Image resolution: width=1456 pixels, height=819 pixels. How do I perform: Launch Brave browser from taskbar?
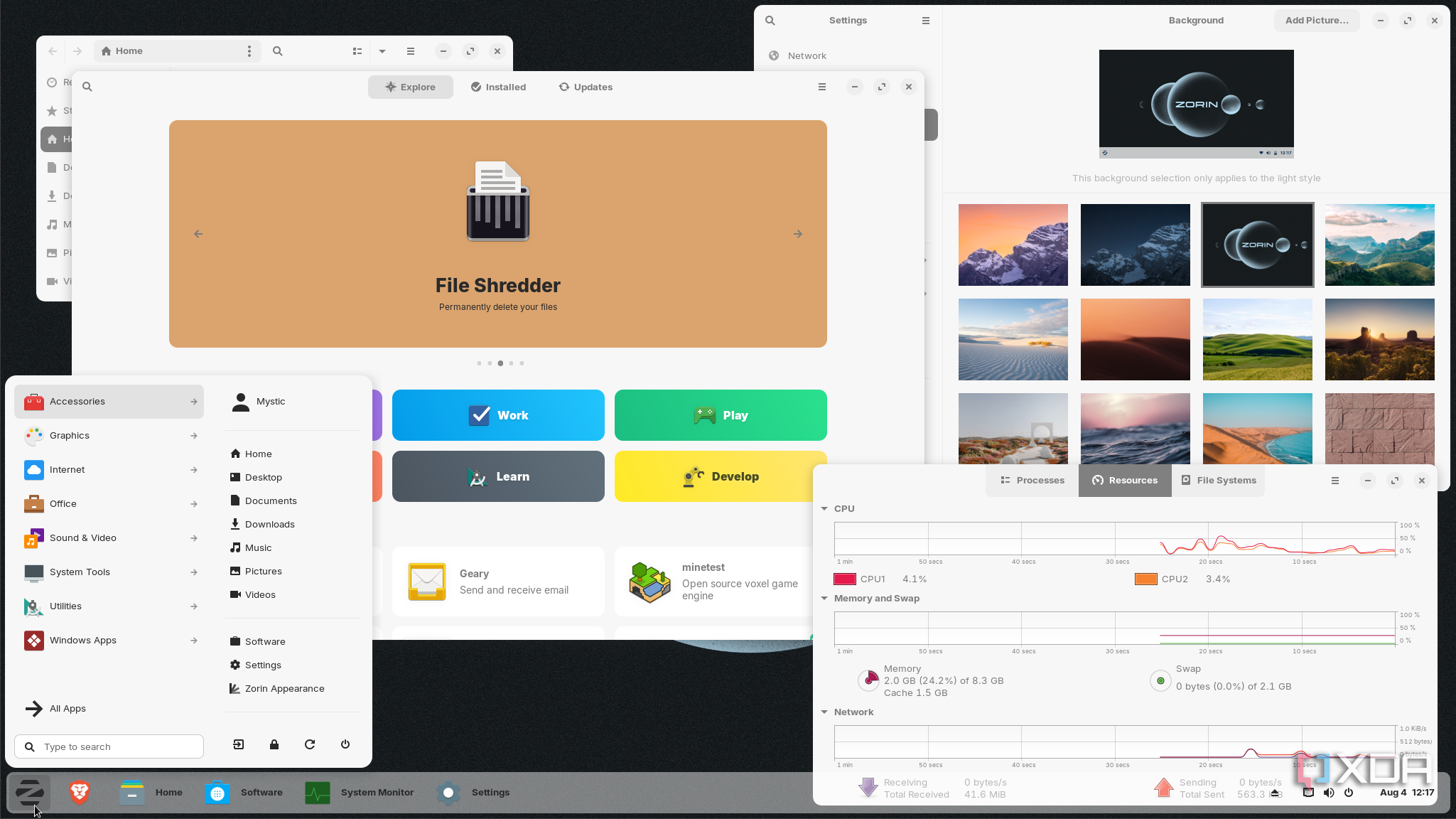click(x=80, y=792)
